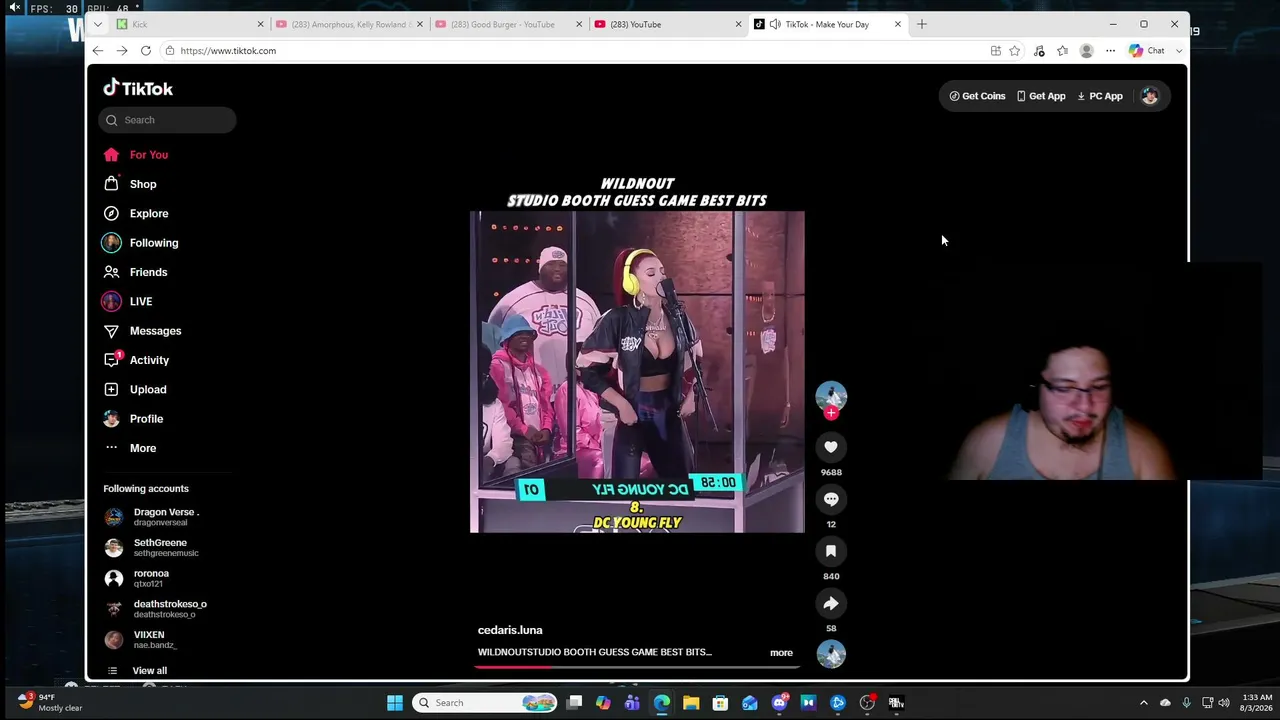Favorite this page with star icon
The width and height of the screenshot is (1280, 720).
point(1015,51)
